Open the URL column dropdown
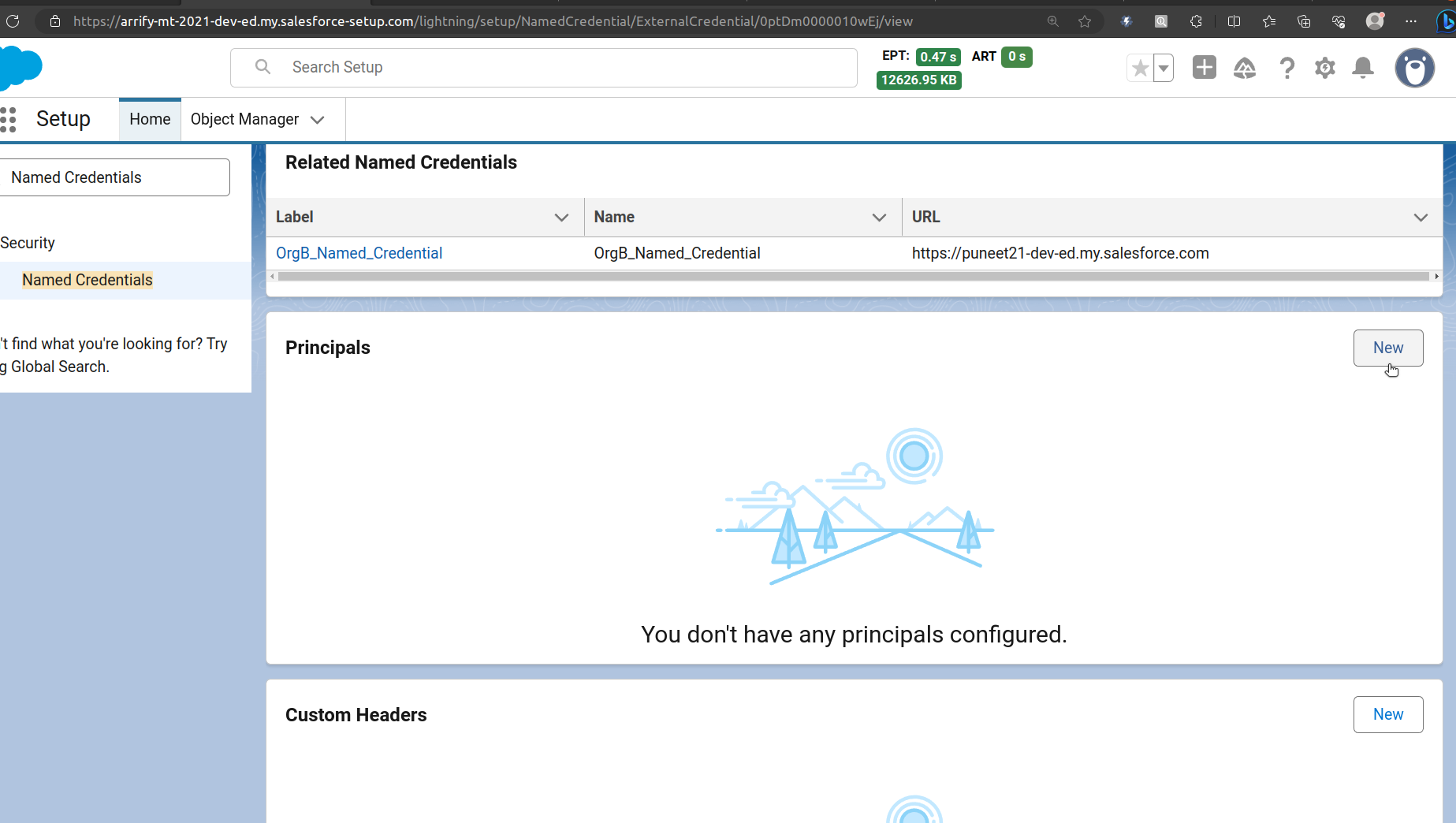Screen dimensions: 1456x823 pos(1421,217)
